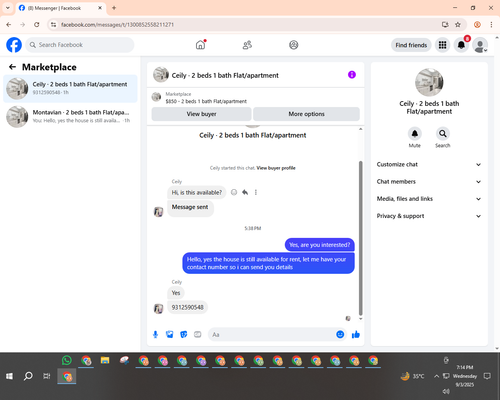Open Windows taskbar search
The width and height of the screenshot is (500, 400).
[28, 376]
